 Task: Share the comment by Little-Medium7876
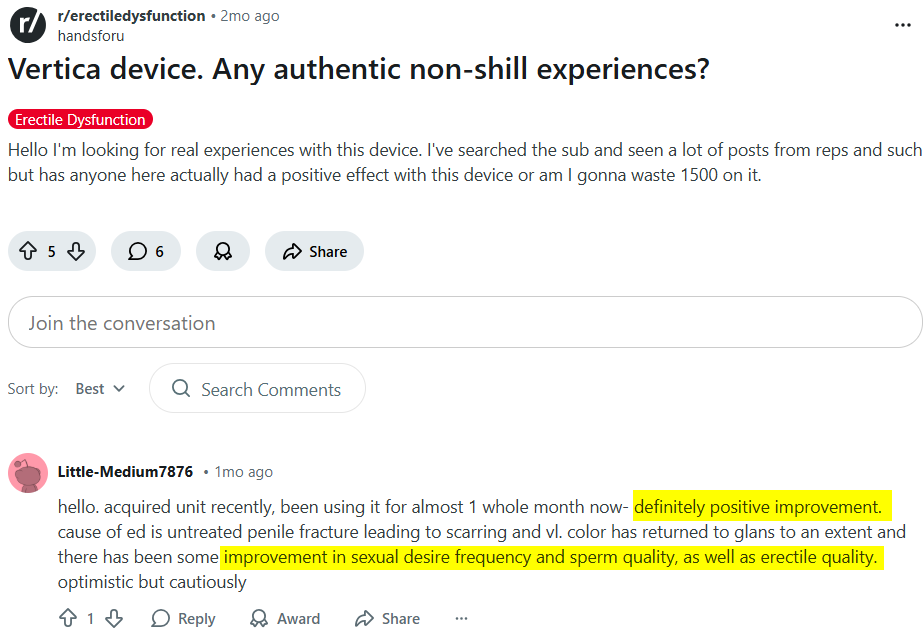pyautogui.click(x=388, y=619)
